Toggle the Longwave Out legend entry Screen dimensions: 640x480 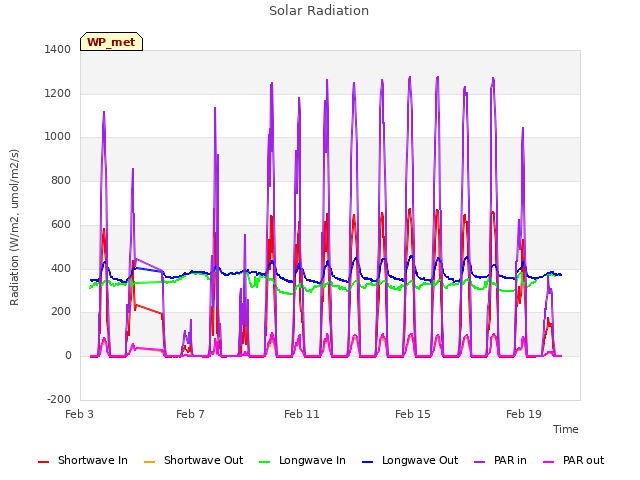[x=410, y=460]
